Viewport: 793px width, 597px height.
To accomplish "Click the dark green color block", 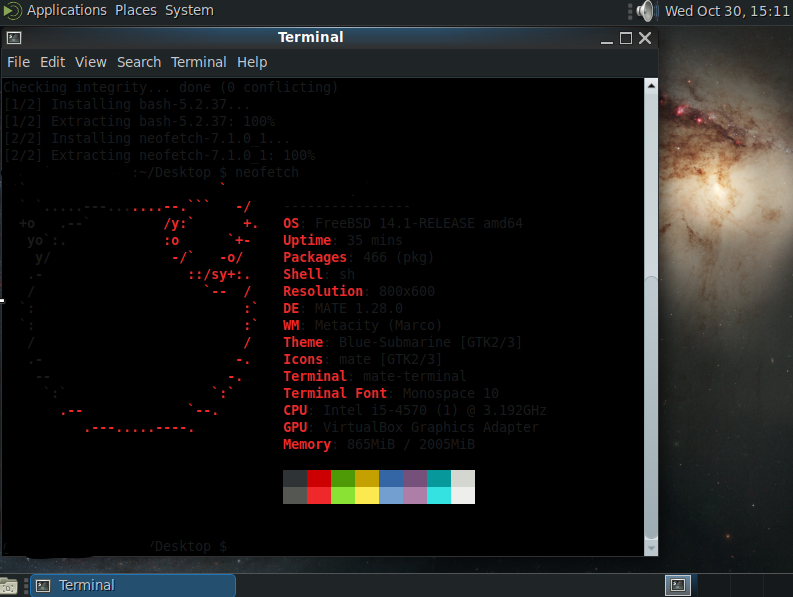I will 343,478.
